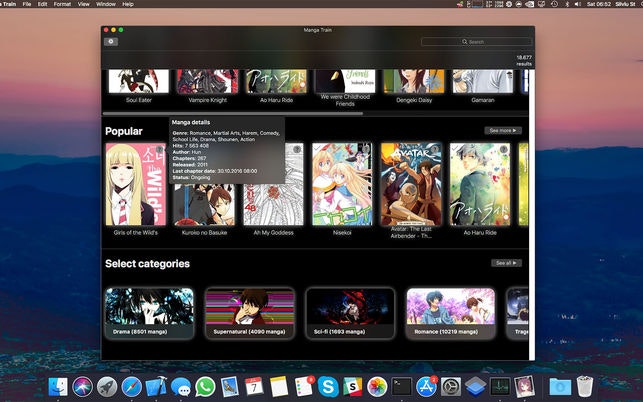The height and width of the screenshot is (402, 643).
Task: Open the Edit menu
Action: click(x=42, y=4)
